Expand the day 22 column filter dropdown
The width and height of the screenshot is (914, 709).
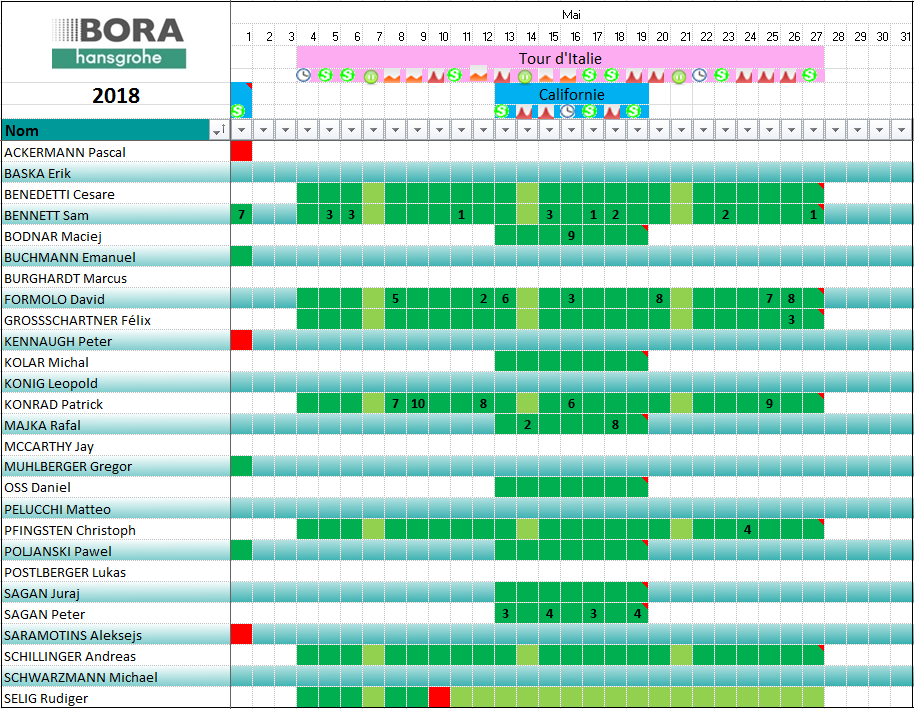click(x=703, y=130)
